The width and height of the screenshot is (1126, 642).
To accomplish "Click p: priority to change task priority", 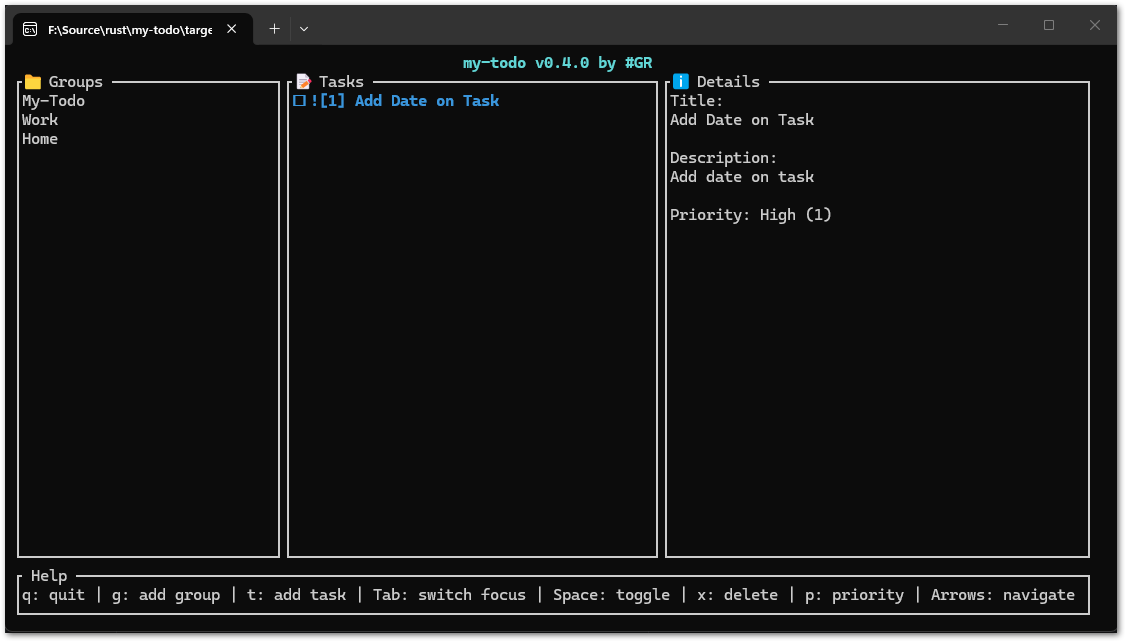I will [854, 594].
